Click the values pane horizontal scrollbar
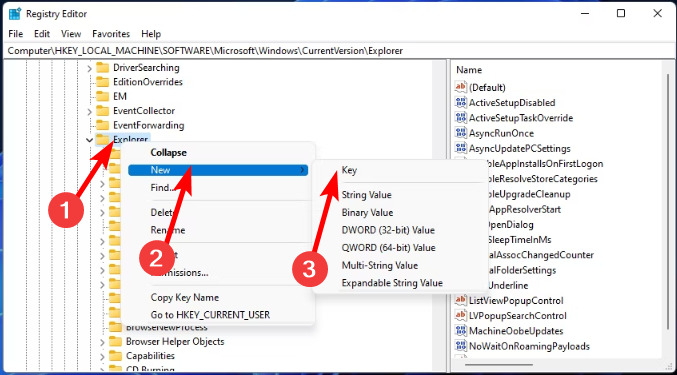 click(x=499, y=365)
